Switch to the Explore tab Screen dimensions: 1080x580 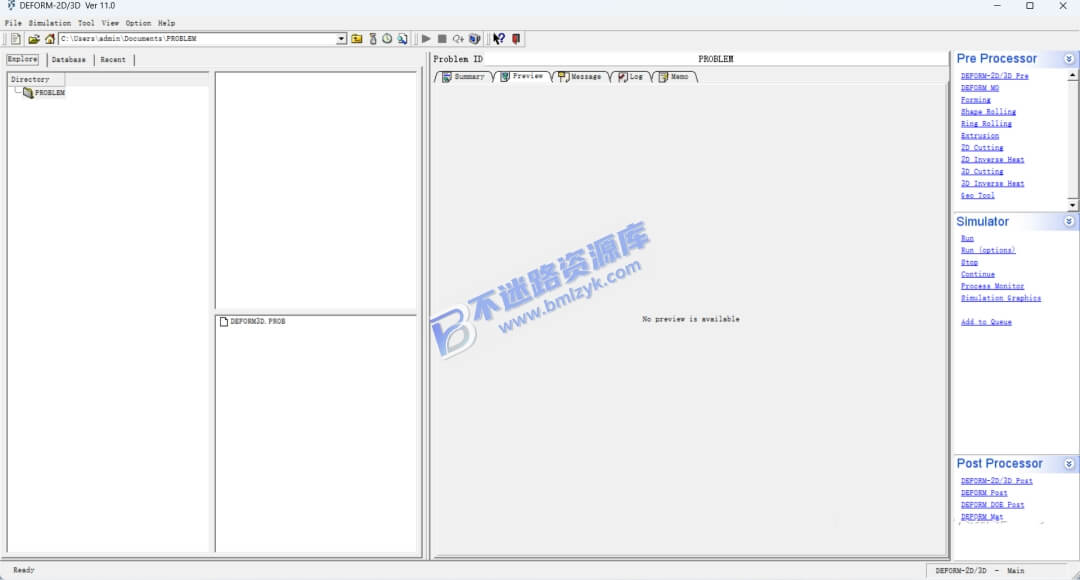click(23, 59)
